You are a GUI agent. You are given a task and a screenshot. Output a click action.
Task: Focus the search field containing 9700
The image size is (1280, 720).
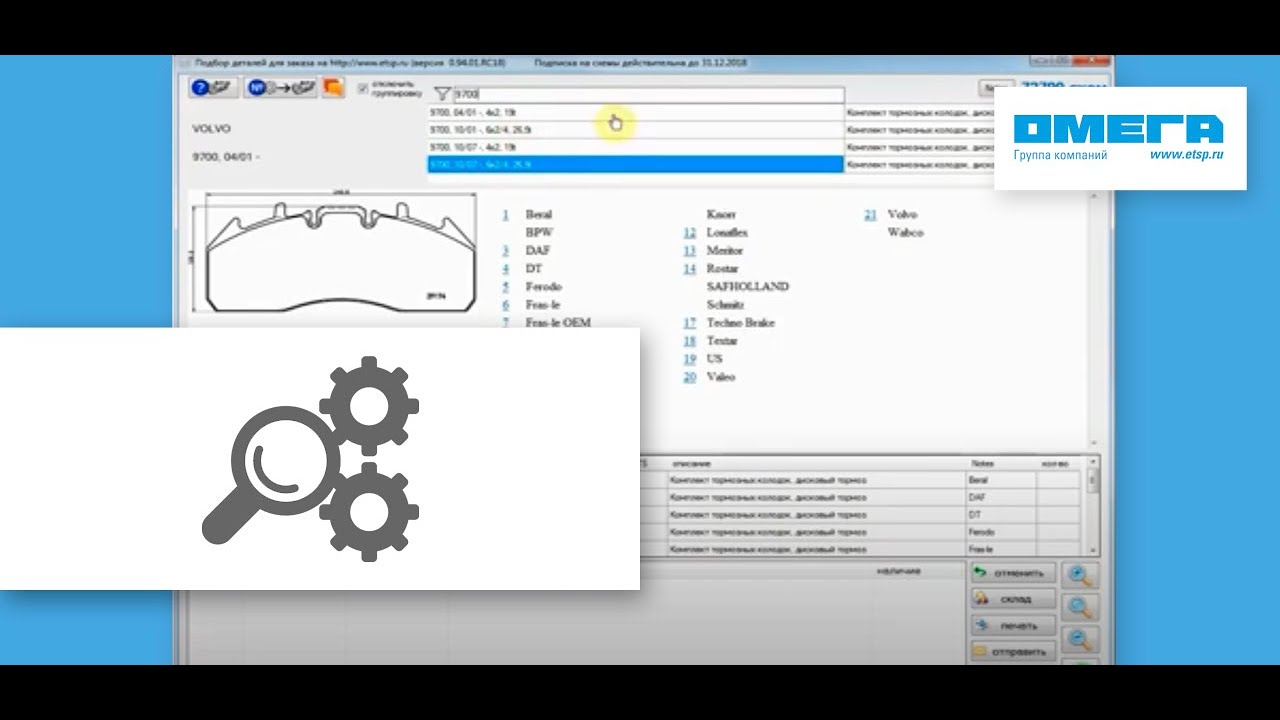pos(648,94)
